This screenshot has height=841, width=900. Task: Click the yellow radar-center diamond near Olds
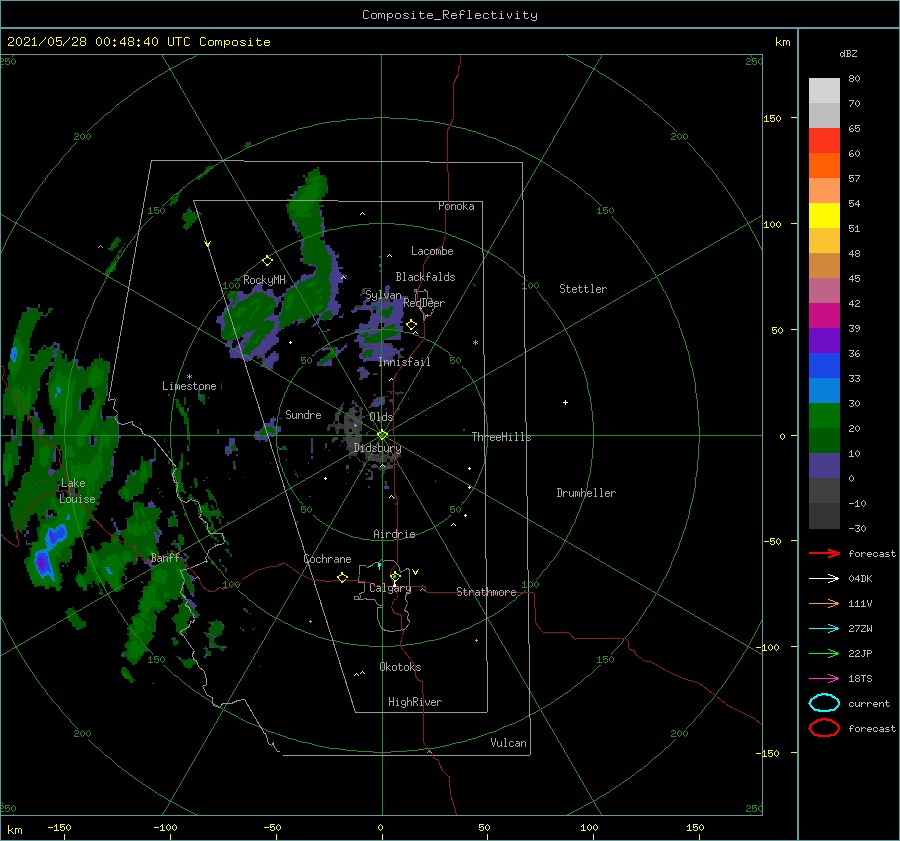382,435
